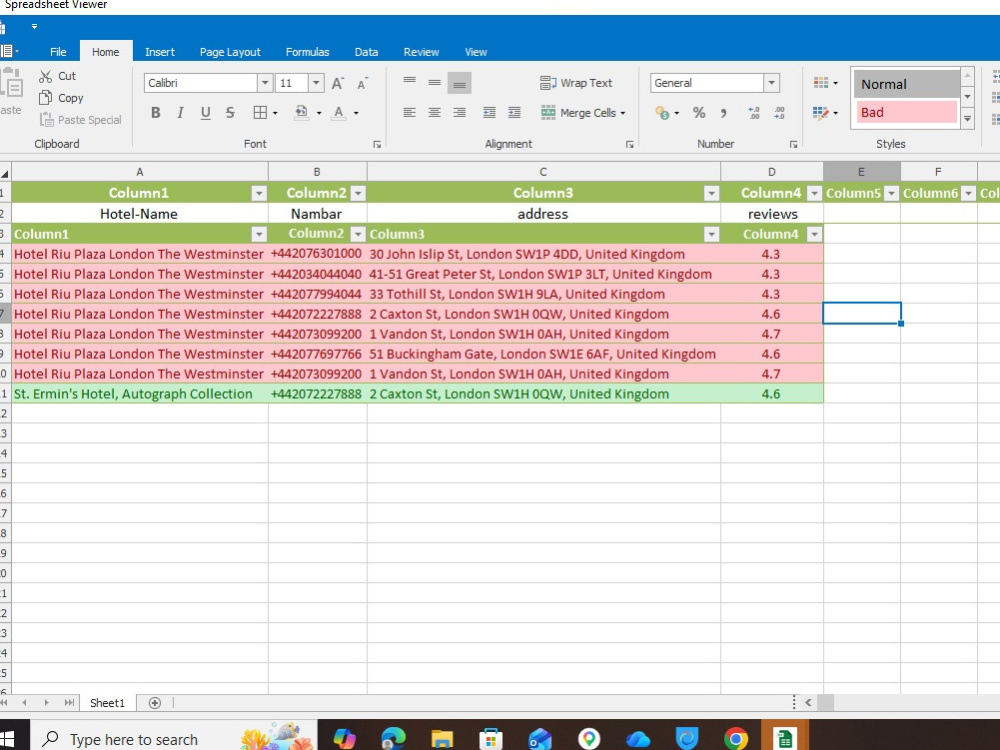Image resolution: width=1000 pixels, height=750 pixels.
Task: Expand the cell Styles gallery
Action: coord(967,119)
